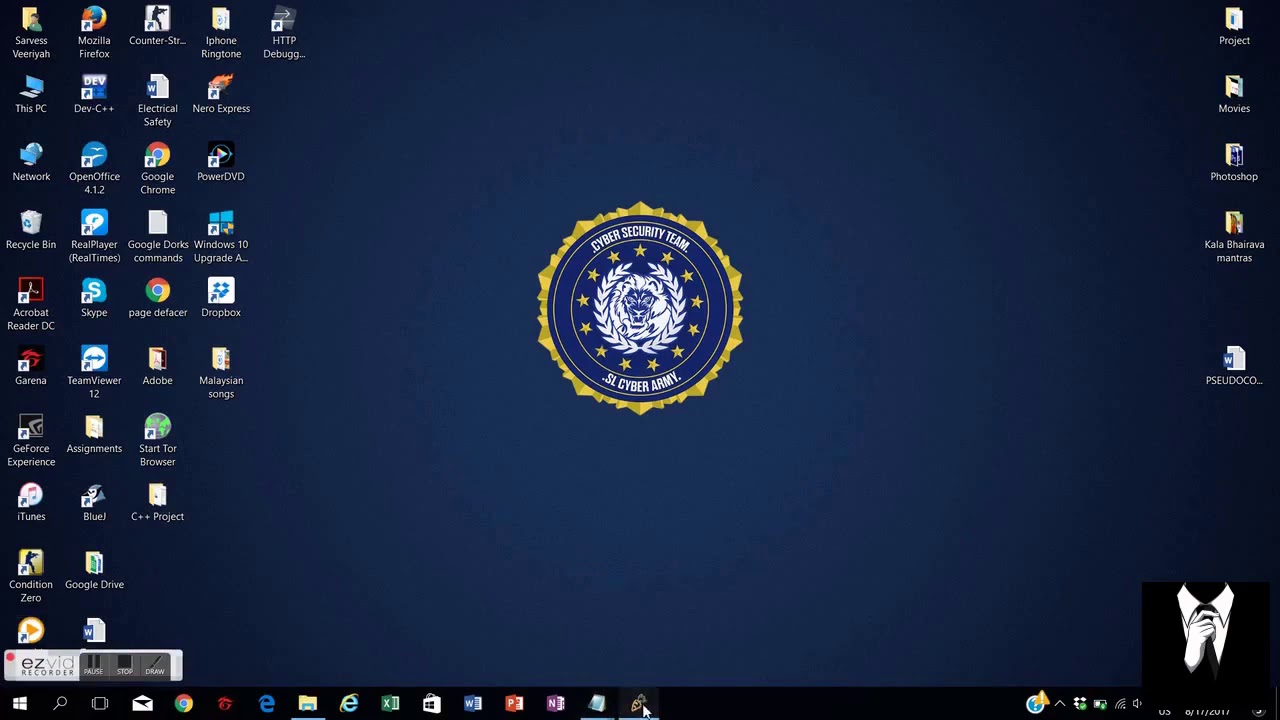This screenshot has width=1280, height=720.
Task: Pause the ezvid recording
Action: (93, 665)
